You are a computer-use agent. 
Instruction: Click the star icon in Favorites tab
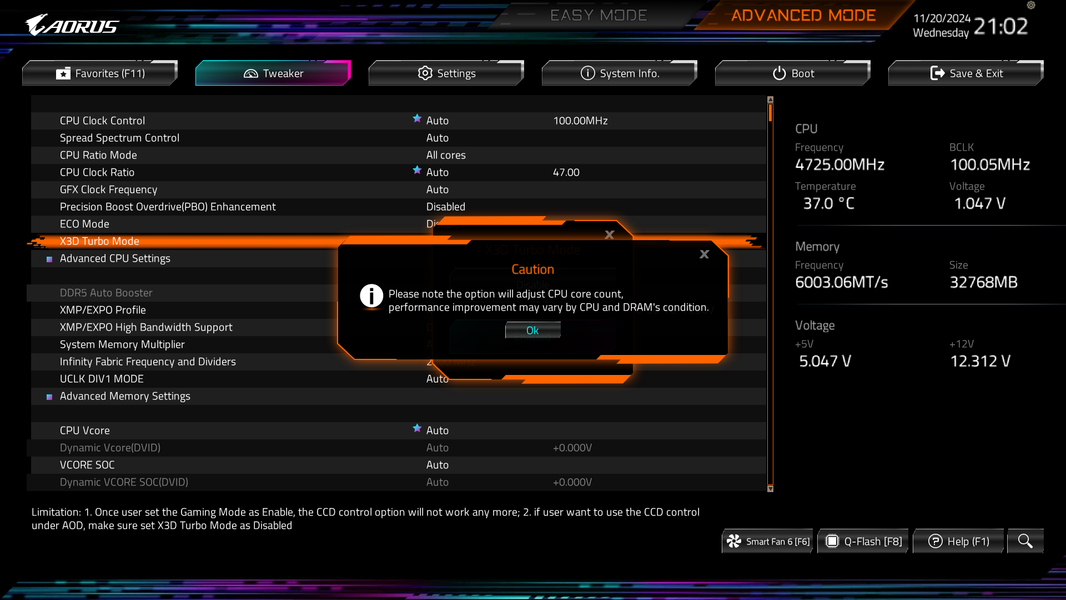(x=63, y=73)
